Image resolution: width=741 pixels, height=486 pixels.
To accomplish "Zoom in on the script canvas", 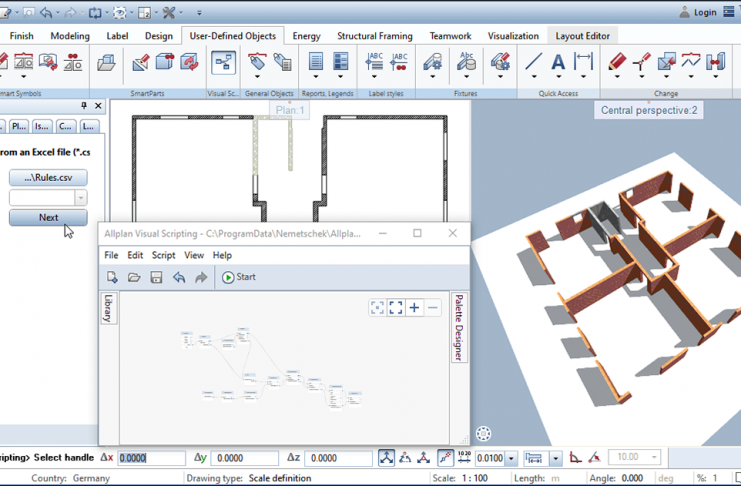I will (414, 308).
